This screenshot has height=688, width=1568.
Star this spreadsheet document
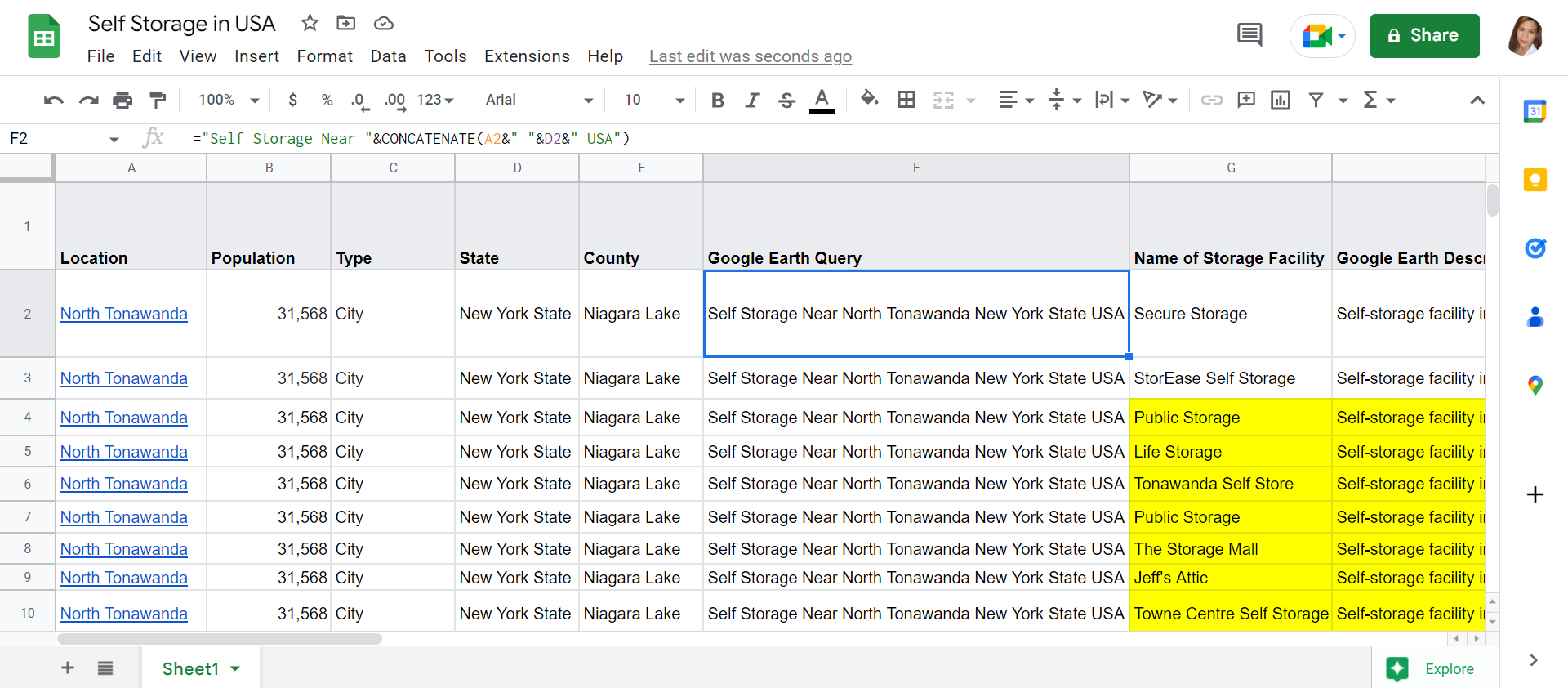pyautogui.click(x=310, y=23)
